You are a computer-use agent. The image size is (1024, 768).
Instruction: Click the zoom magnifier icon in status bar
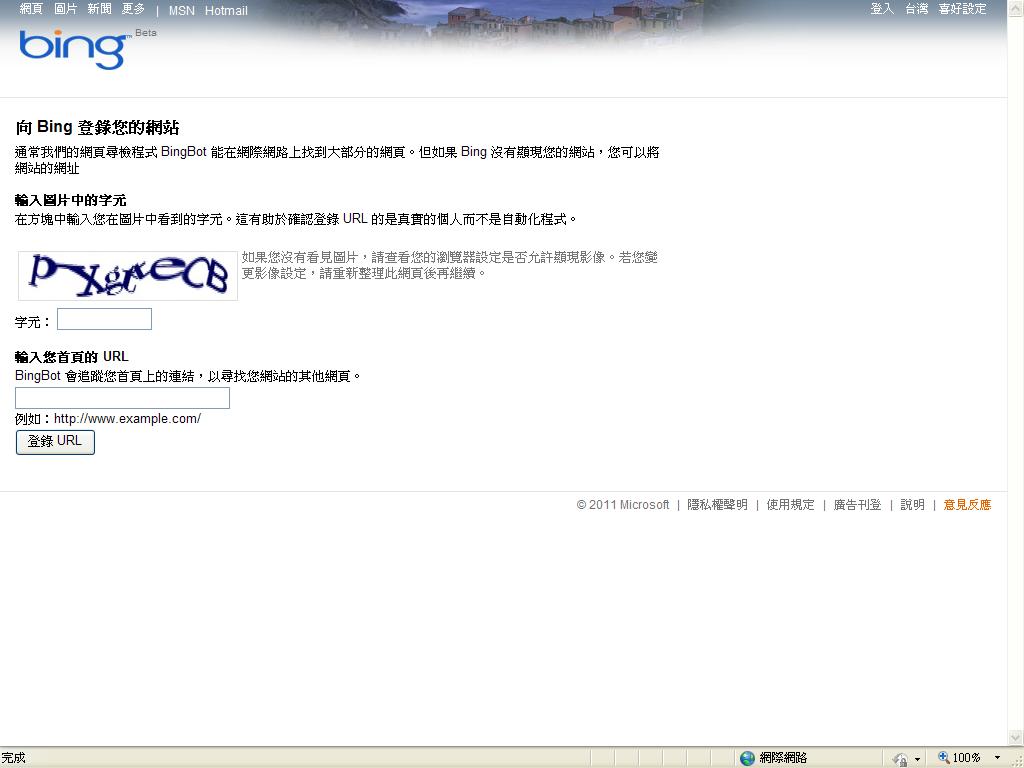943,758
